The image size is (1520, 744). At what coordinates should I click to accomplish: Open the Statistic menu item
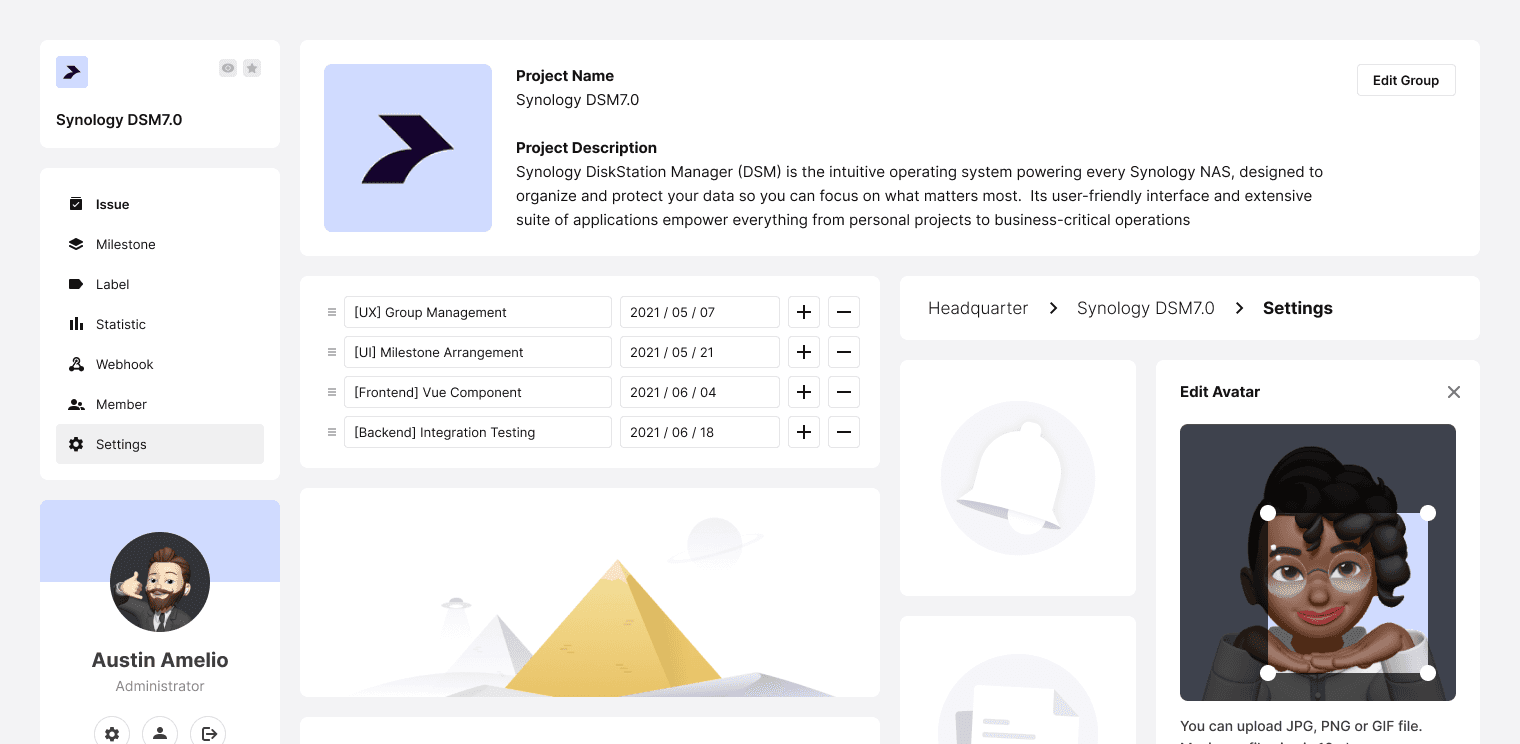pos(160,324)
